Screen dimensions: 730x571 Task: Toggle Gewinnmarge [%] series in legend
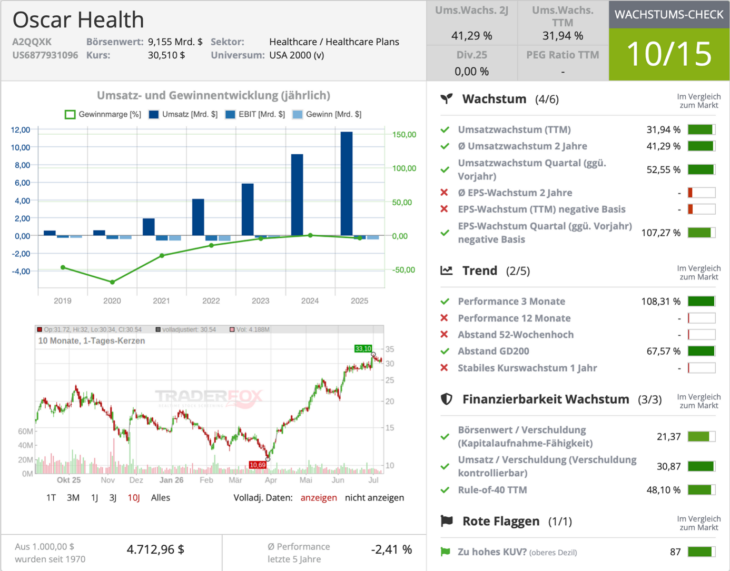(x=103, y=114)
